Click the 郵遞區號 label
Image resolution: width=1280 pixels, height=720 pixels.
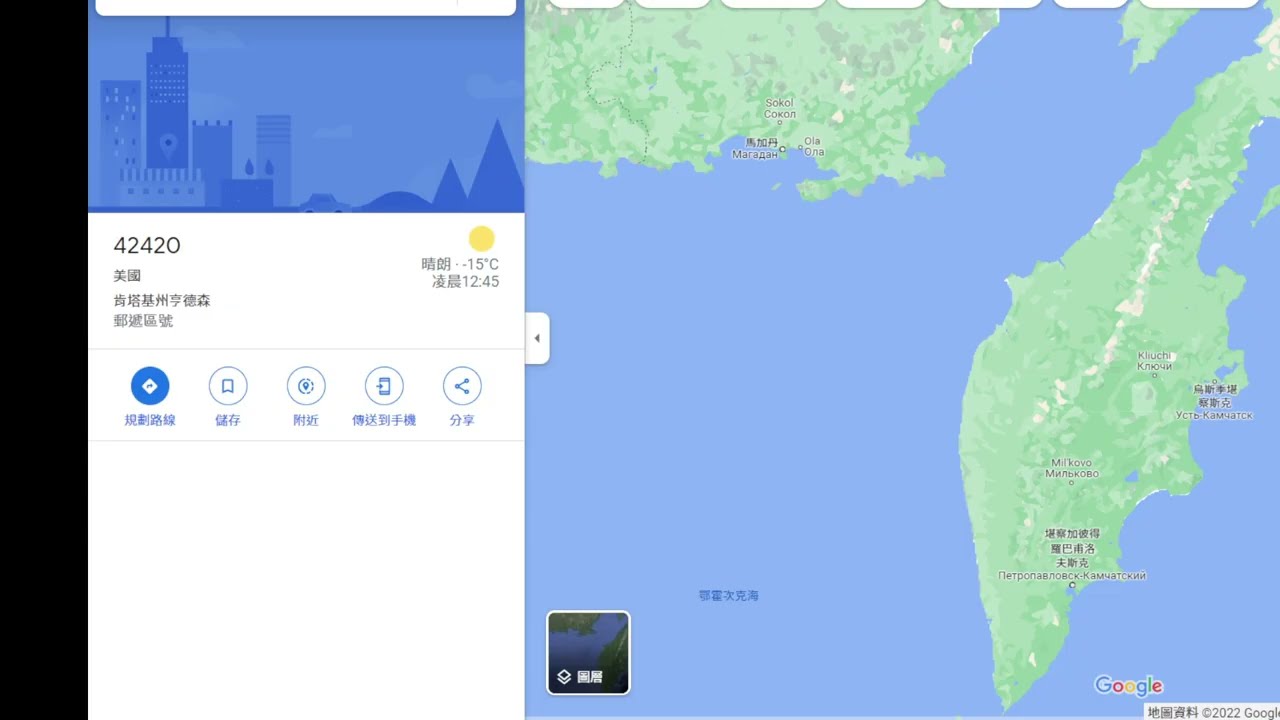[x=143, y=321]
